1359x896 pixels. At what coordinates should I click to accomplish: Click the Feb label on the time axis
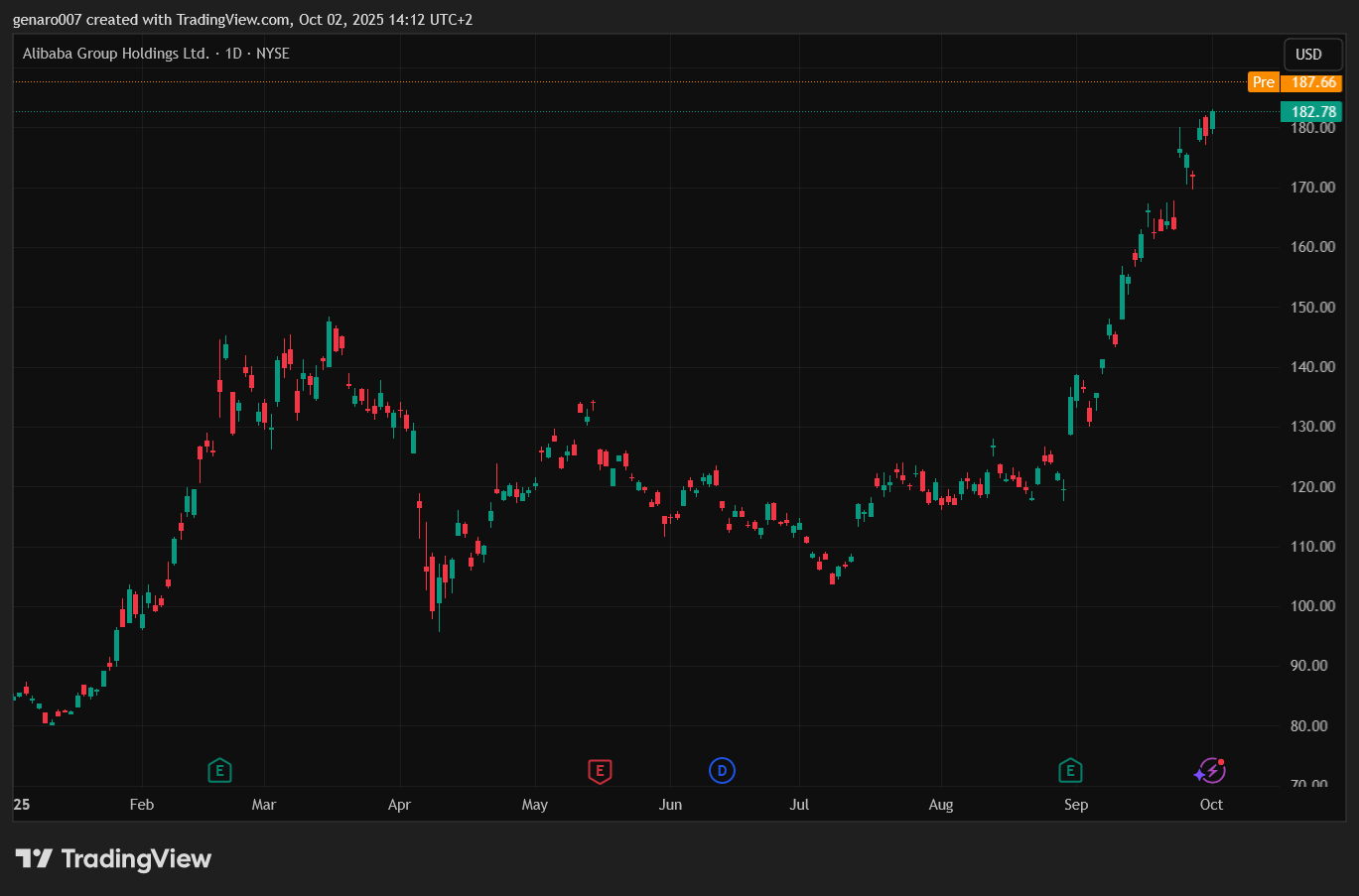(142, 805)
